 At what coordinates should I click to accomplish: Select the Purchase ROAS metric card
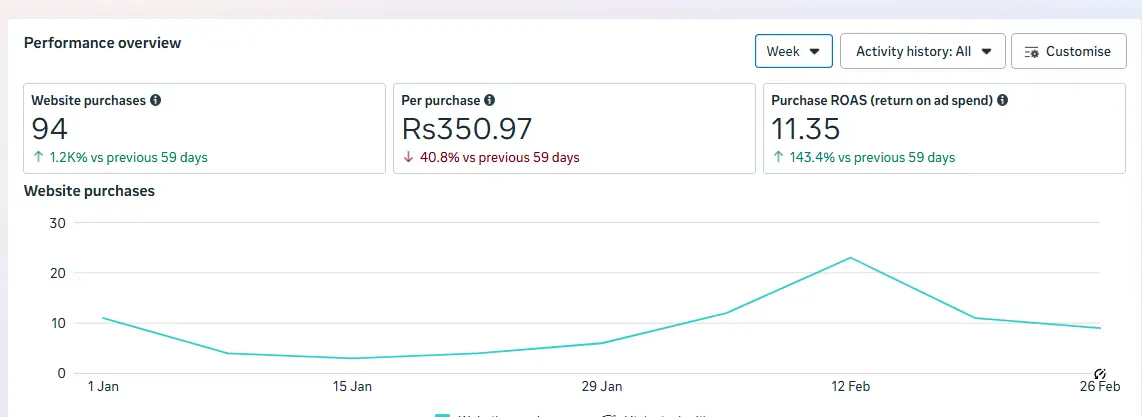pyautogui.click(x=945, y=129)
